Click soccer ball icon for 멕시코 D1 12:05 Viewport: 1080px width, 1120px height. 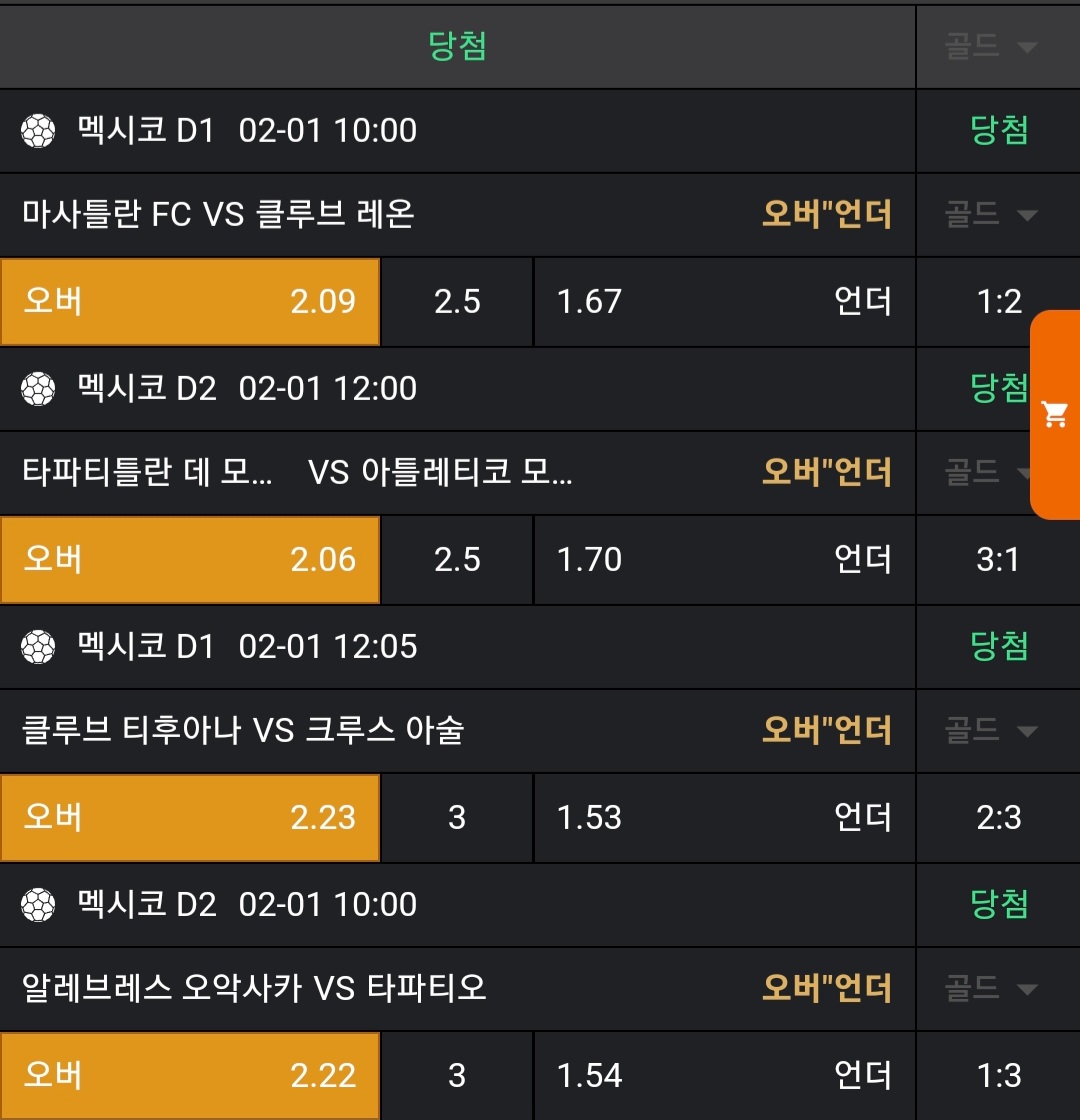[38, 647]
